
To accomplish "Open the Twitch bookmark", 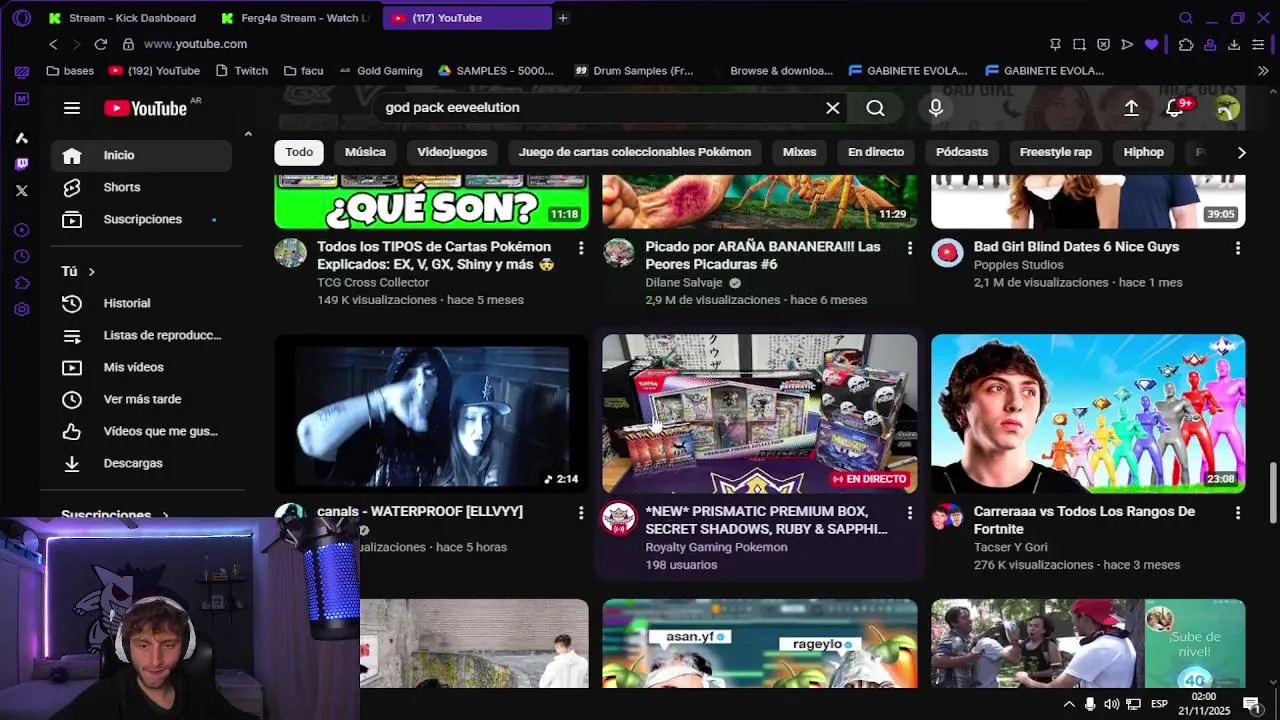I will click(x=240, y=71).
